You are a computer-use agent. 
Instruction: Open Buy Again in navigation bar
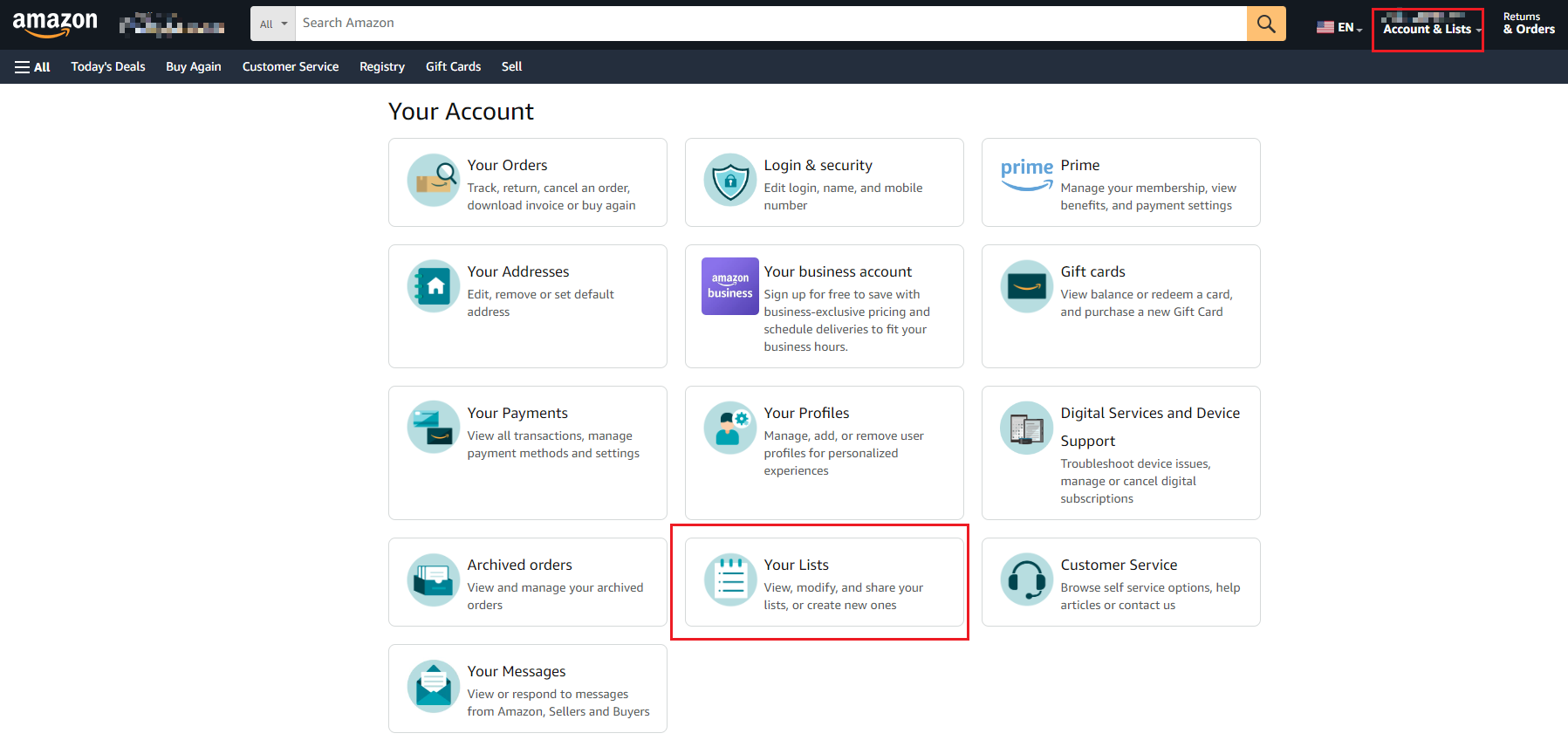194,66
